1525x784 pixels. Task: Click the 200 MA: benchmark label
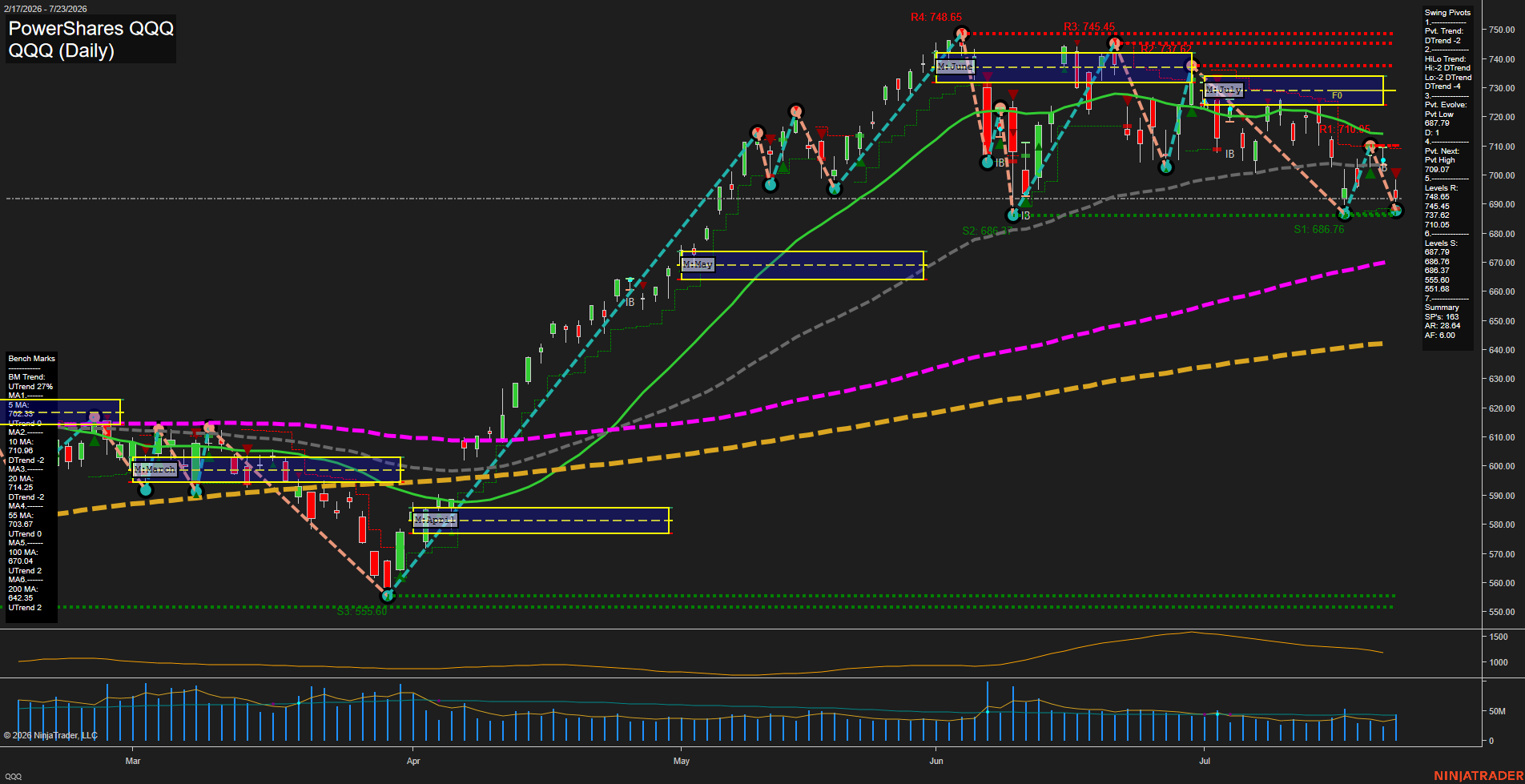tap(23, 589)
